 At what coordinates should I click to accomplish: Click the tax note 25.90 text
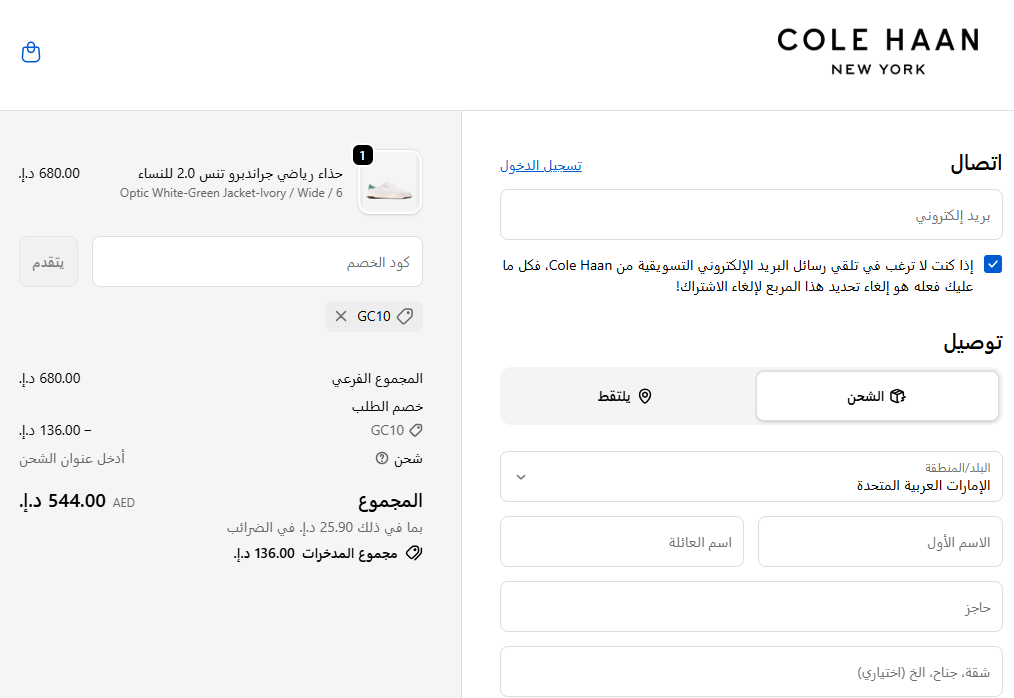coord(325,527)
